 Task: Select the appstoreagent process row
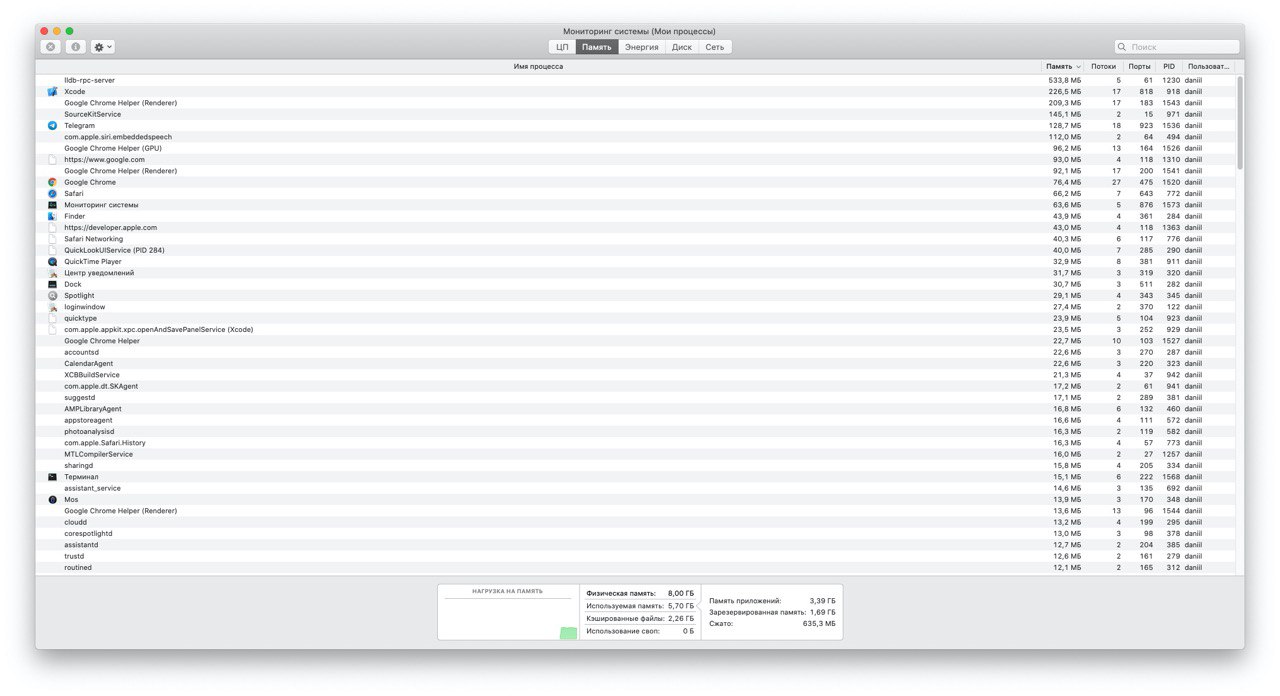(636, 420)
